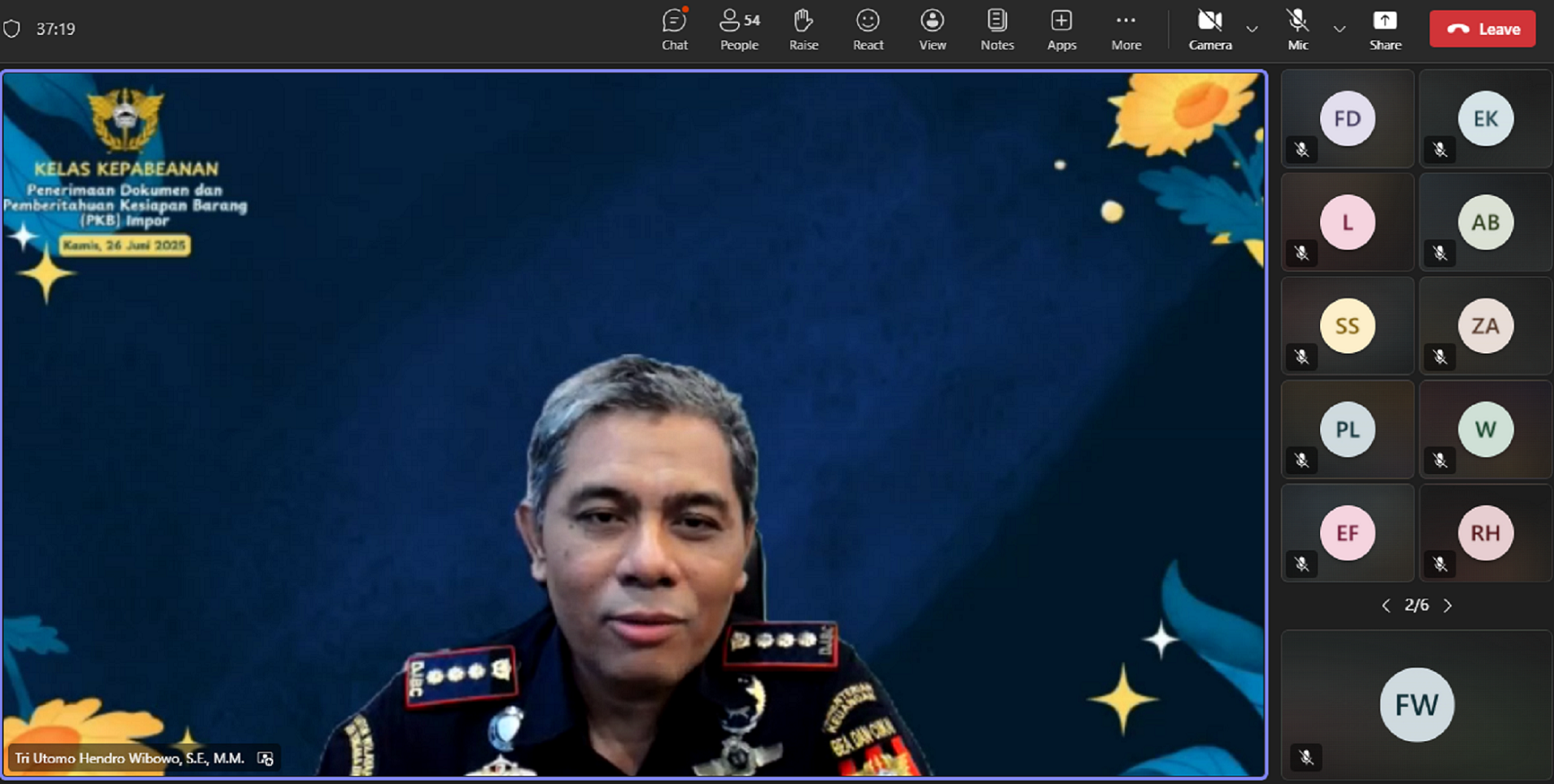Viewport: 1554px width, 784px height.
Task: Click the meeting timer showing 37:19
Action: pos(55,28)
